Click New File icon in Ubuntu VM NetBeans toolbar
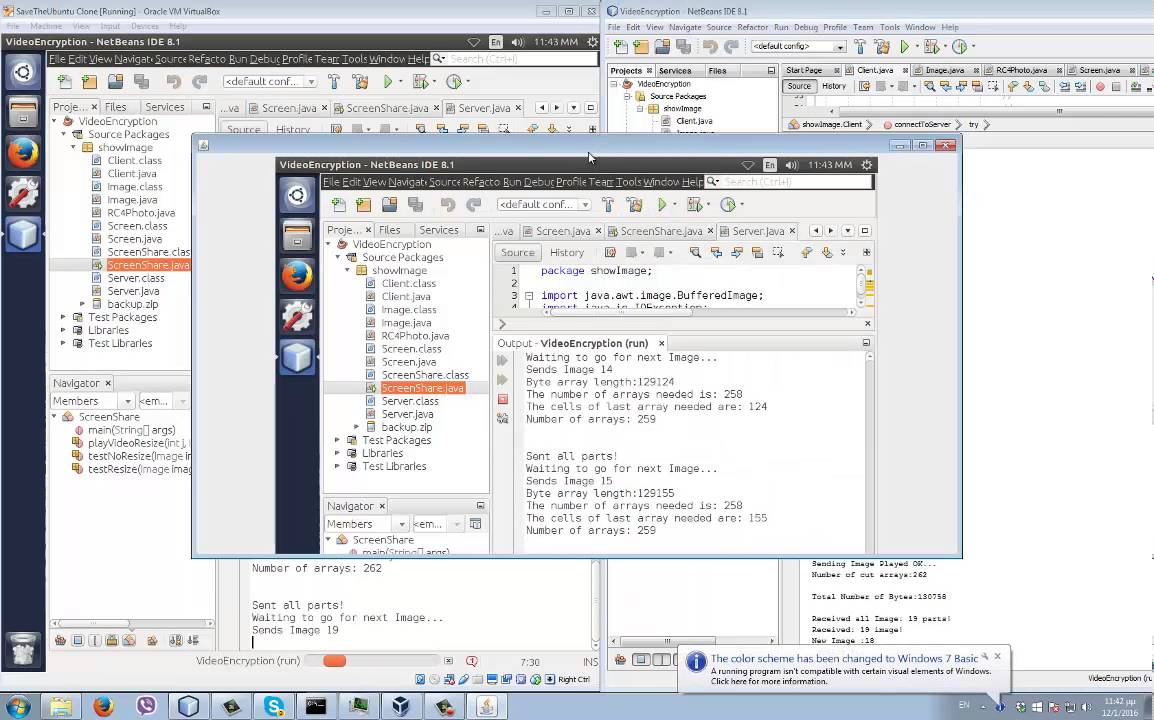This screenshot has width=1154, height=720. 65,82
